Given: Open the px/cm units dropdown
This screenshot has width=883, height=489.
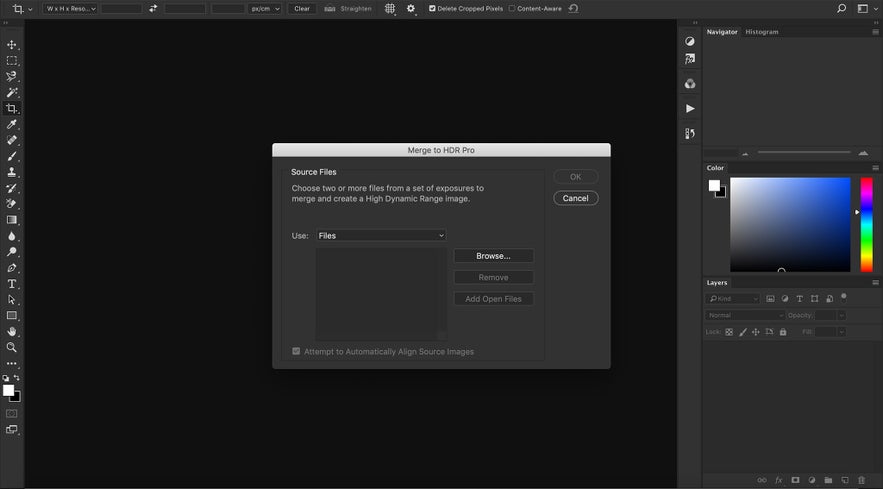Looking at the screenshot, I should tap(265, 8).
